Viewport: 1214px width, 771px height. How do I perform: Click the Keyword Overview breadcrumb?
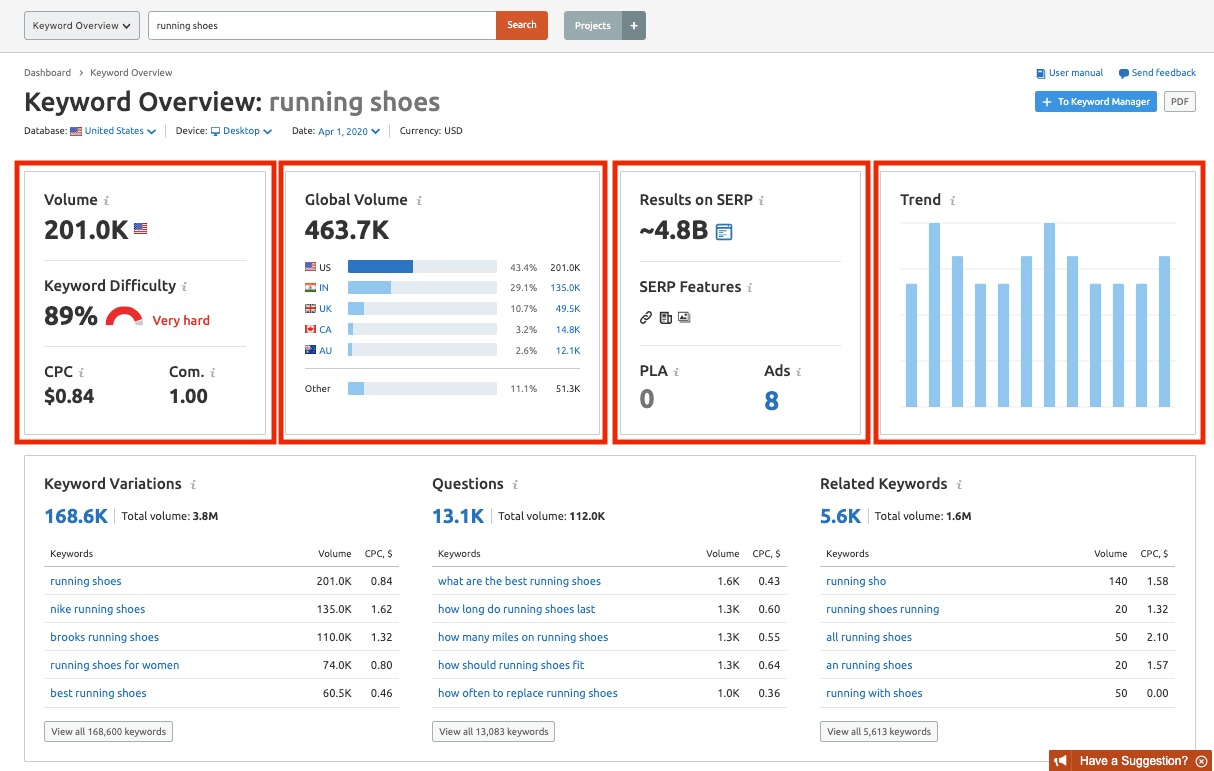131,73
